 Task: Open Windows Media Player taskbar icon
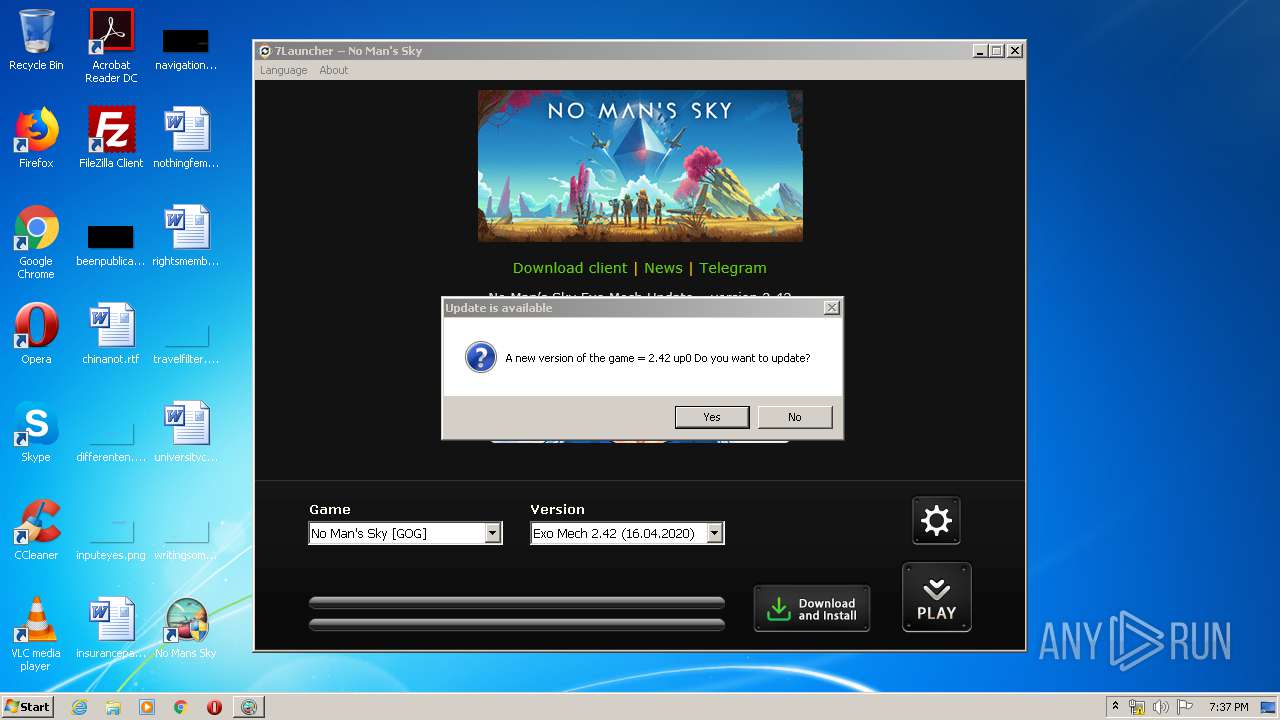pyautogui.click(x=147, y=707)
